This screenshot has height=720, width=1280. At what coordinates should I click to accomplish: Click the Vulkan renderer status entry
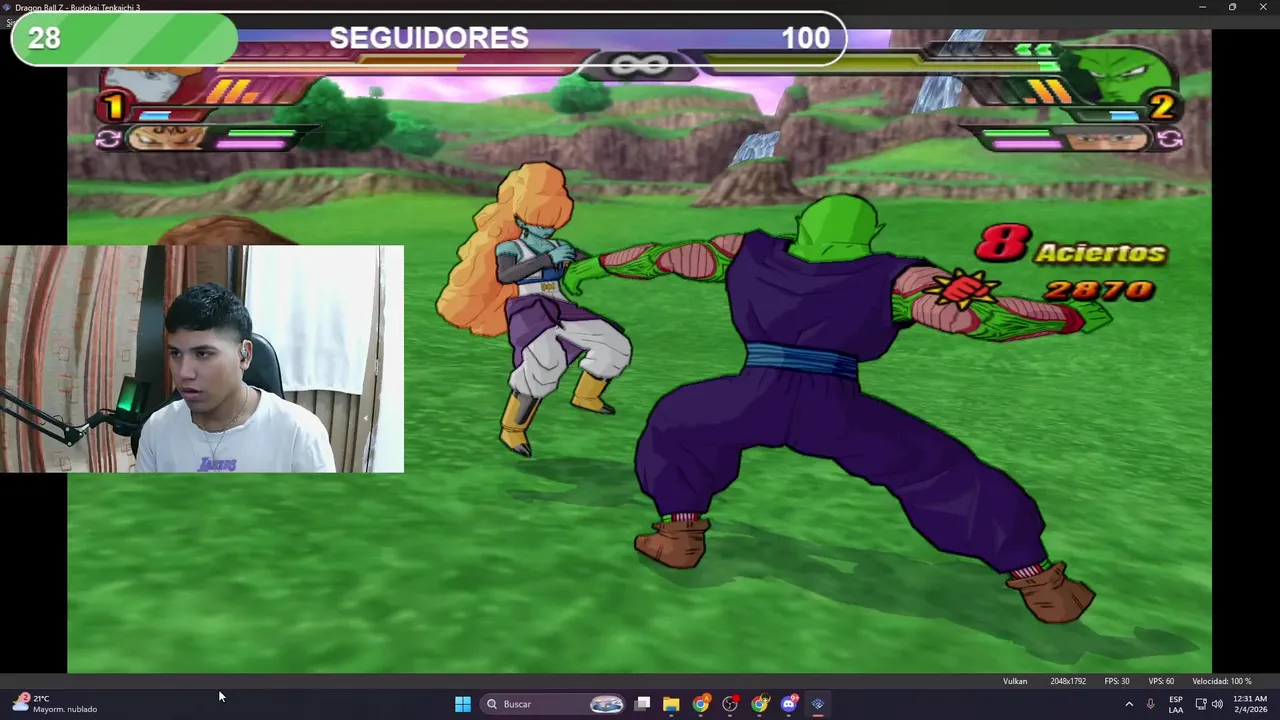1015,681
